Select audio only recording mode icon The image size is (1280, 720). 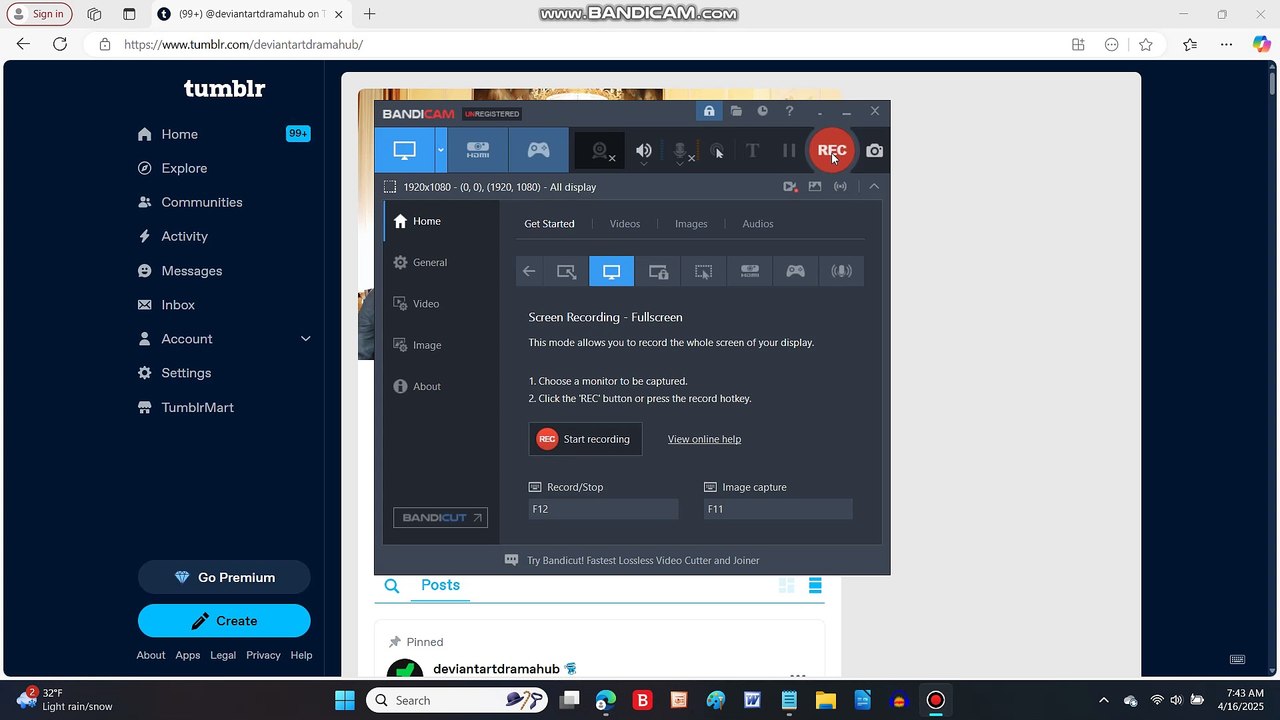pyautogui.click(x=841, y=271)
